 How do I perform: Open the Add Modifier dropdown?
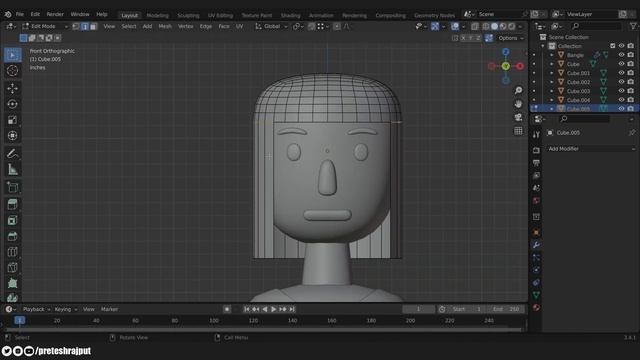tap(591, 149)
